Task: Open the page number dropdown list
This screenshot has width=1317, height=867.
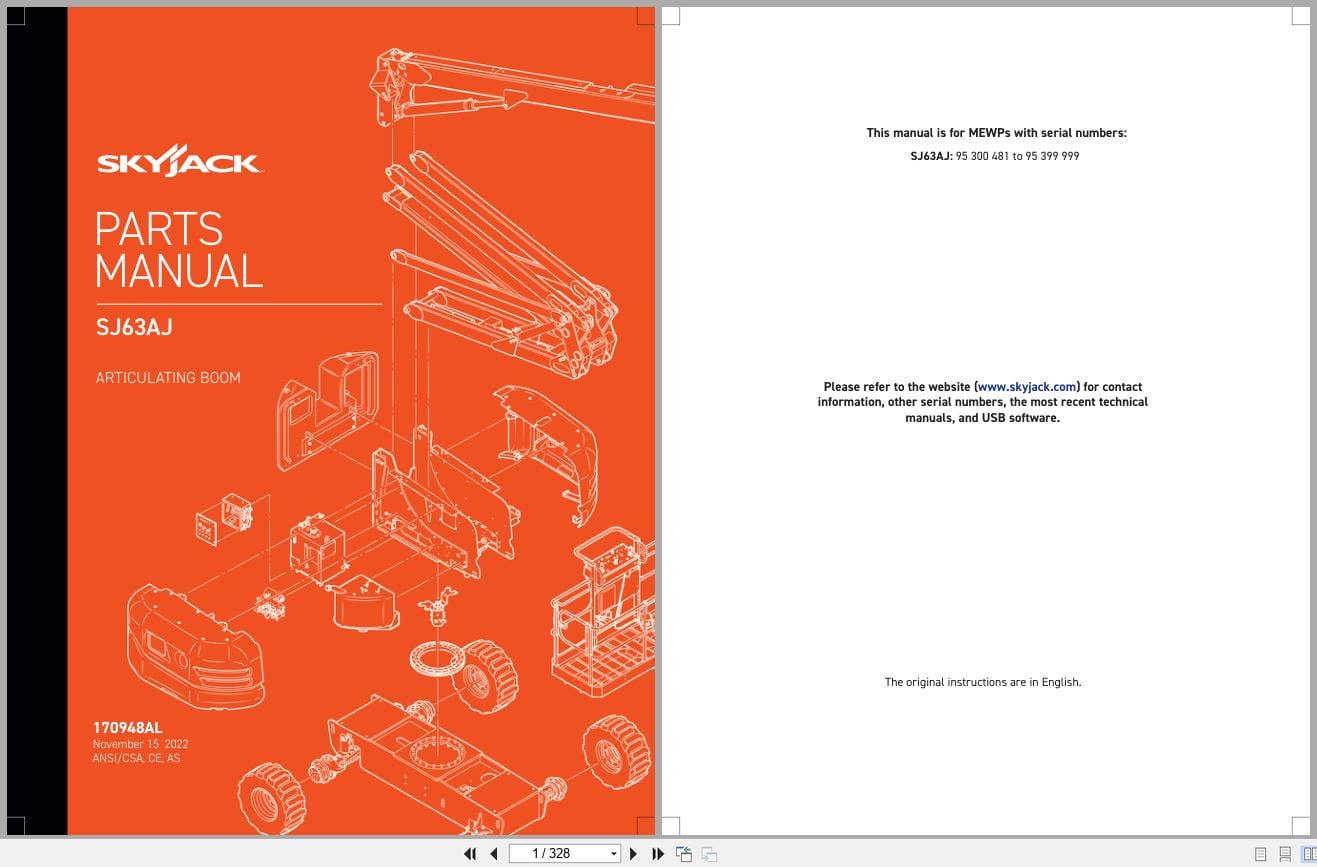Action: point(611,853)
